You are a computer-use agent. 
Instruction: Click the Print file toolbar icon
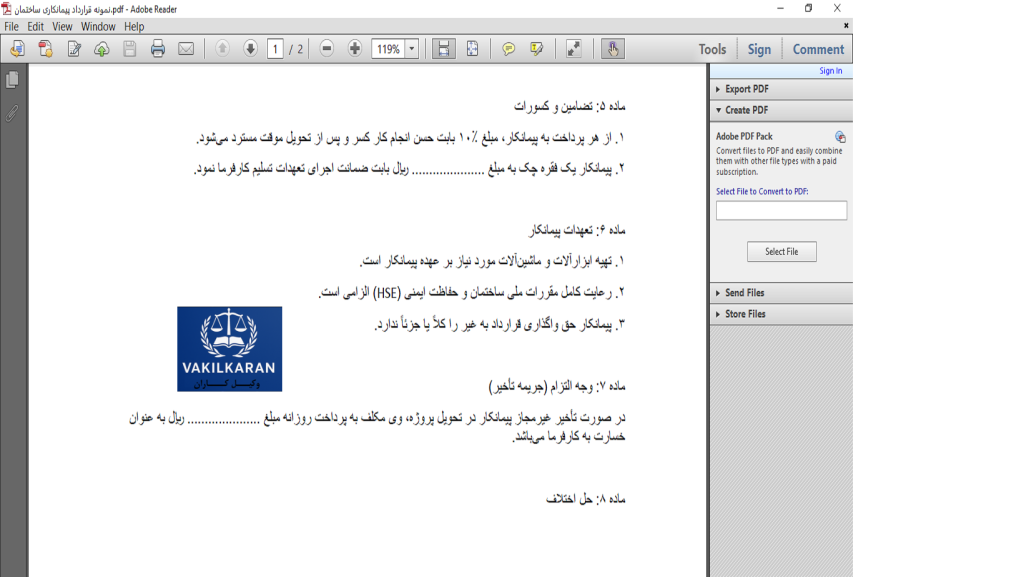157,49
